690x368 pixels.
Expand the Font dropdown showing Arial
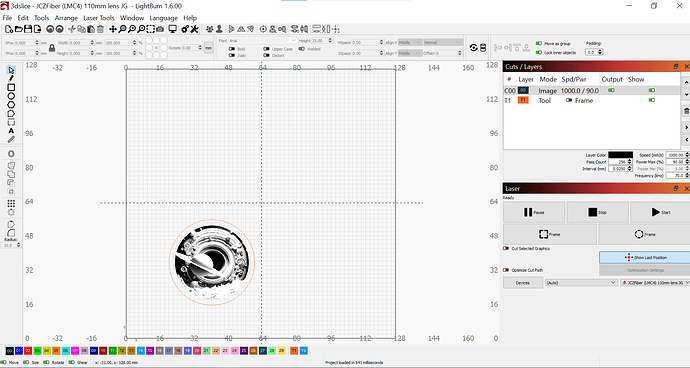263,40
